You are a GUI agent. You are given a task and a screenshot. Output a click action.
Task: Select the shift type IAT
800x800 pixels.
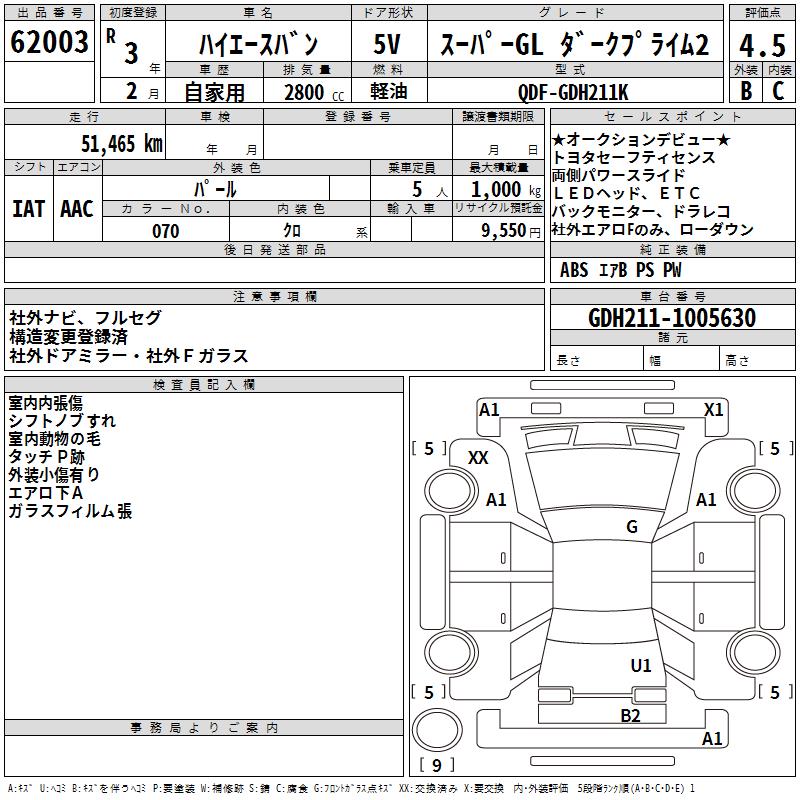coord(29,209)
